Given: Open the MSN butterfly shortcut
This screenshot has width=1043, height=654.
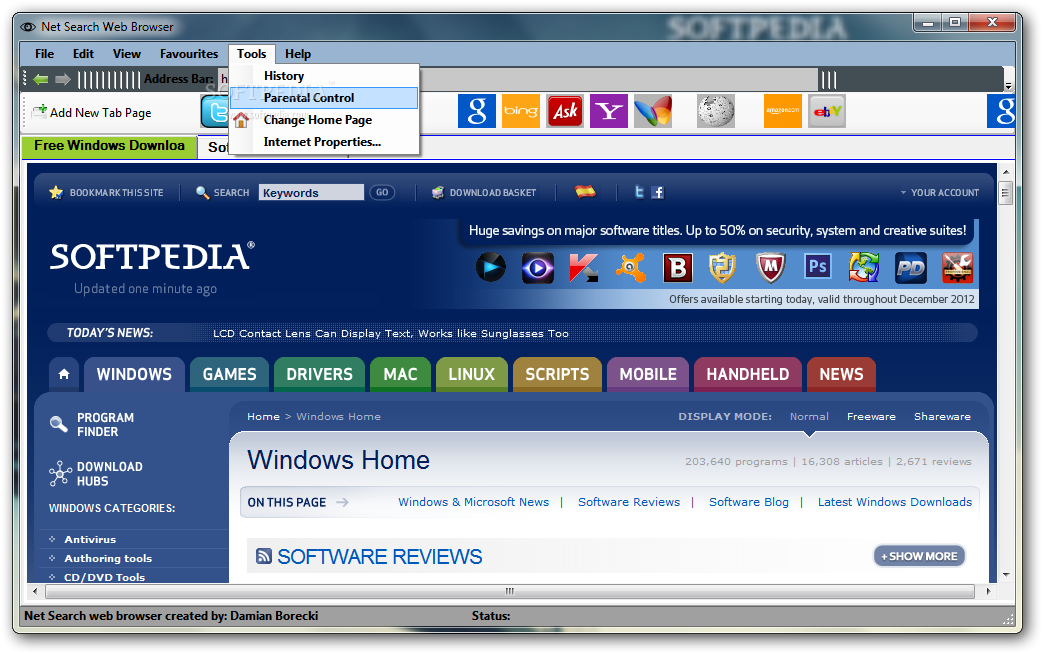Looking at the screenshot, I should click(x=653, y=111).
